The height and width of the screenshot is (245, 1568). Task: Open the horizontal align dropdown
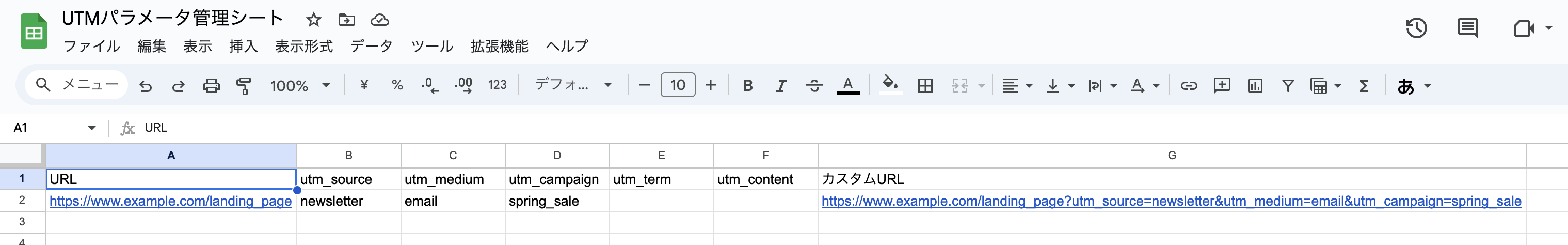pos(1017,85)
